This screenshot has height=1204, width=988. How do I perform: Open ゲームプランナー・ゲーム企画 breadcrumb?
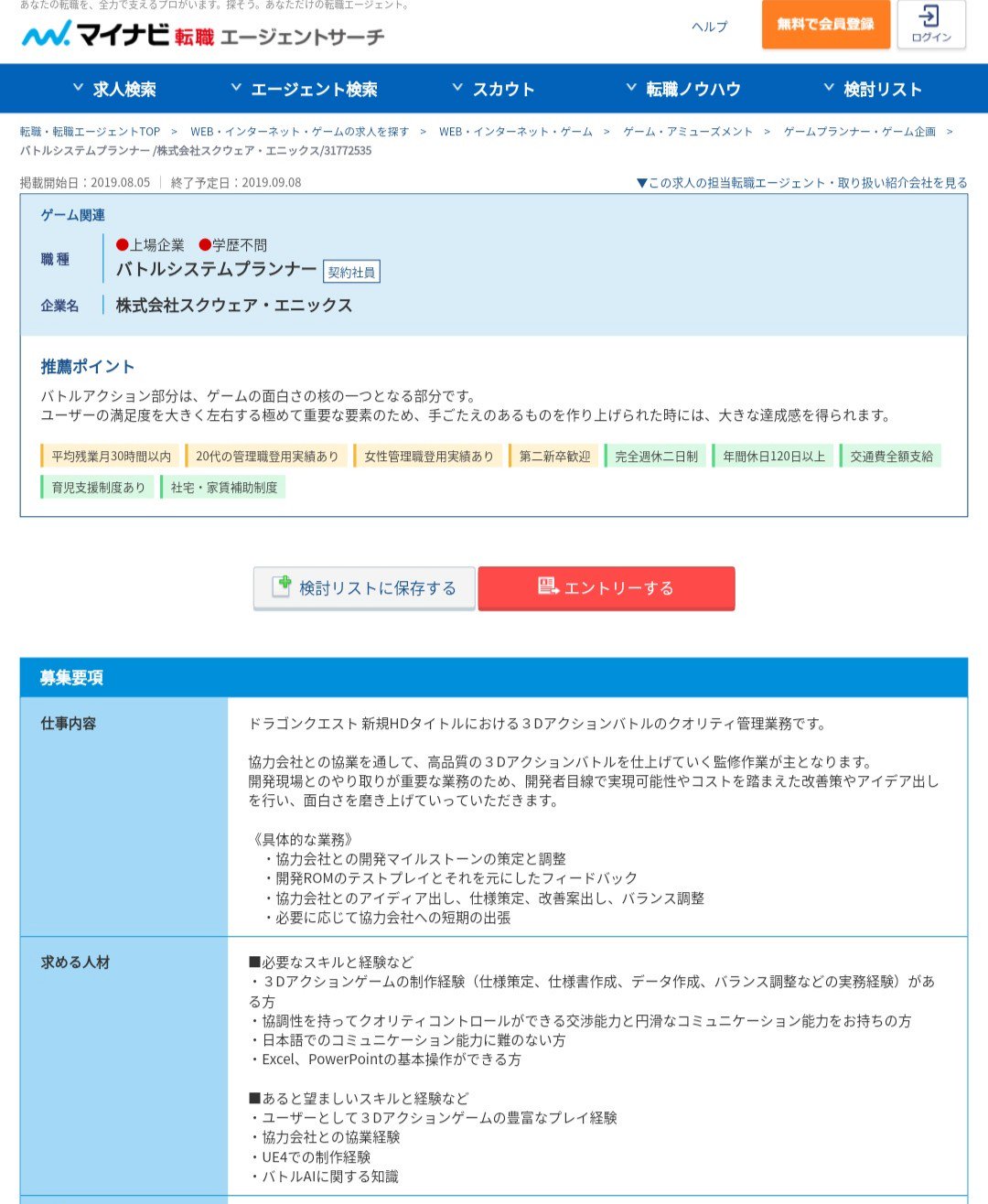(860, 132)
